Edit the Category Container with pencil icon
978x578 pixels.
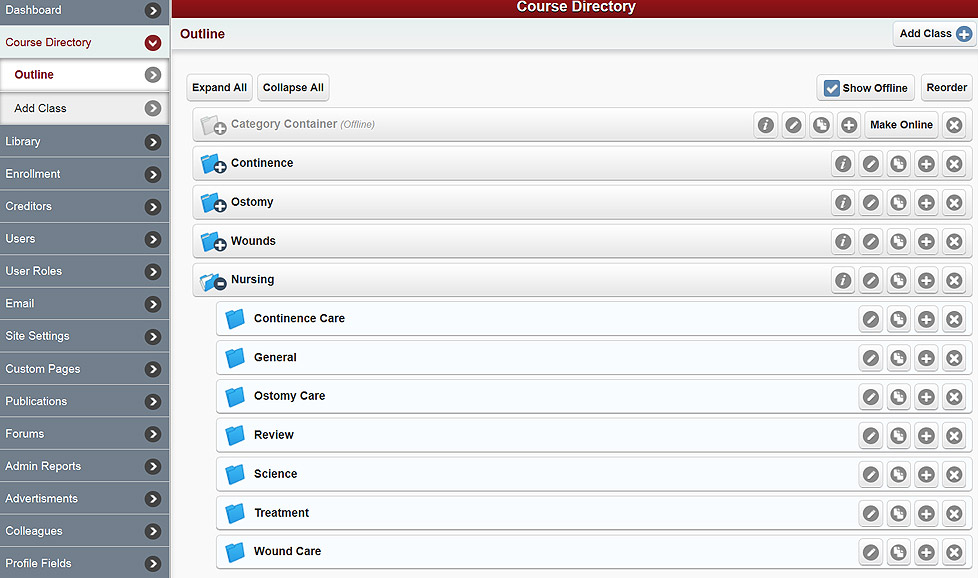click(793, 125)
